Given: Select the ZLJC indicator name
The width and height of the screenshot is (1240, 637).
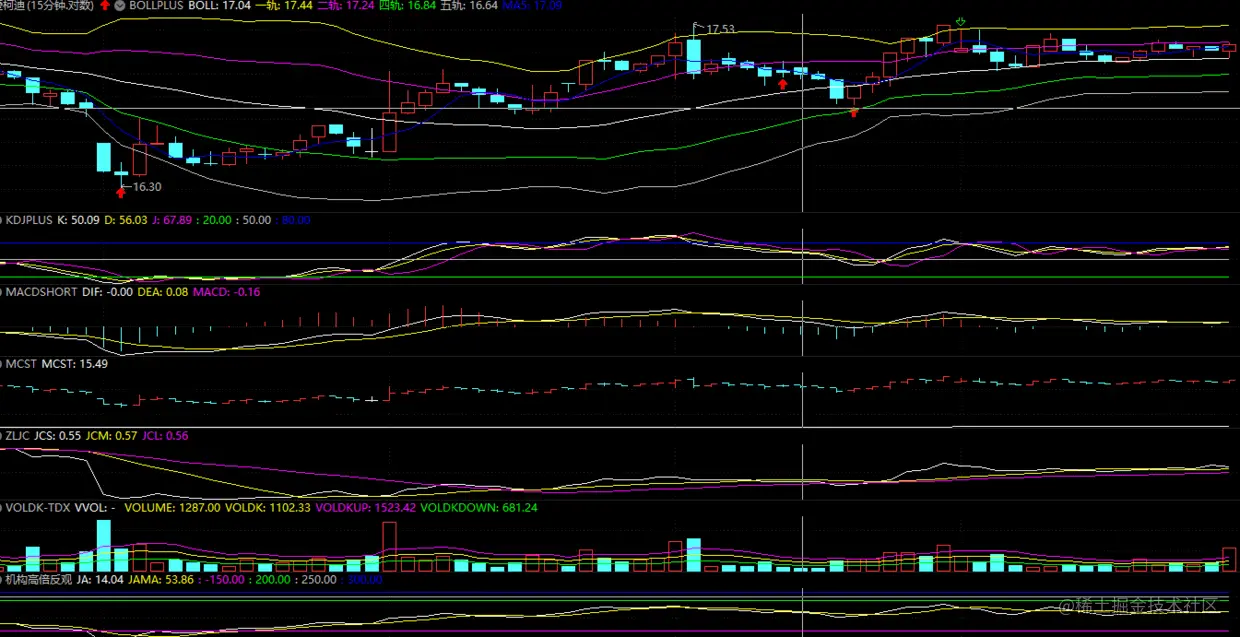Looking at the screenshot, I should click(18, 436).
